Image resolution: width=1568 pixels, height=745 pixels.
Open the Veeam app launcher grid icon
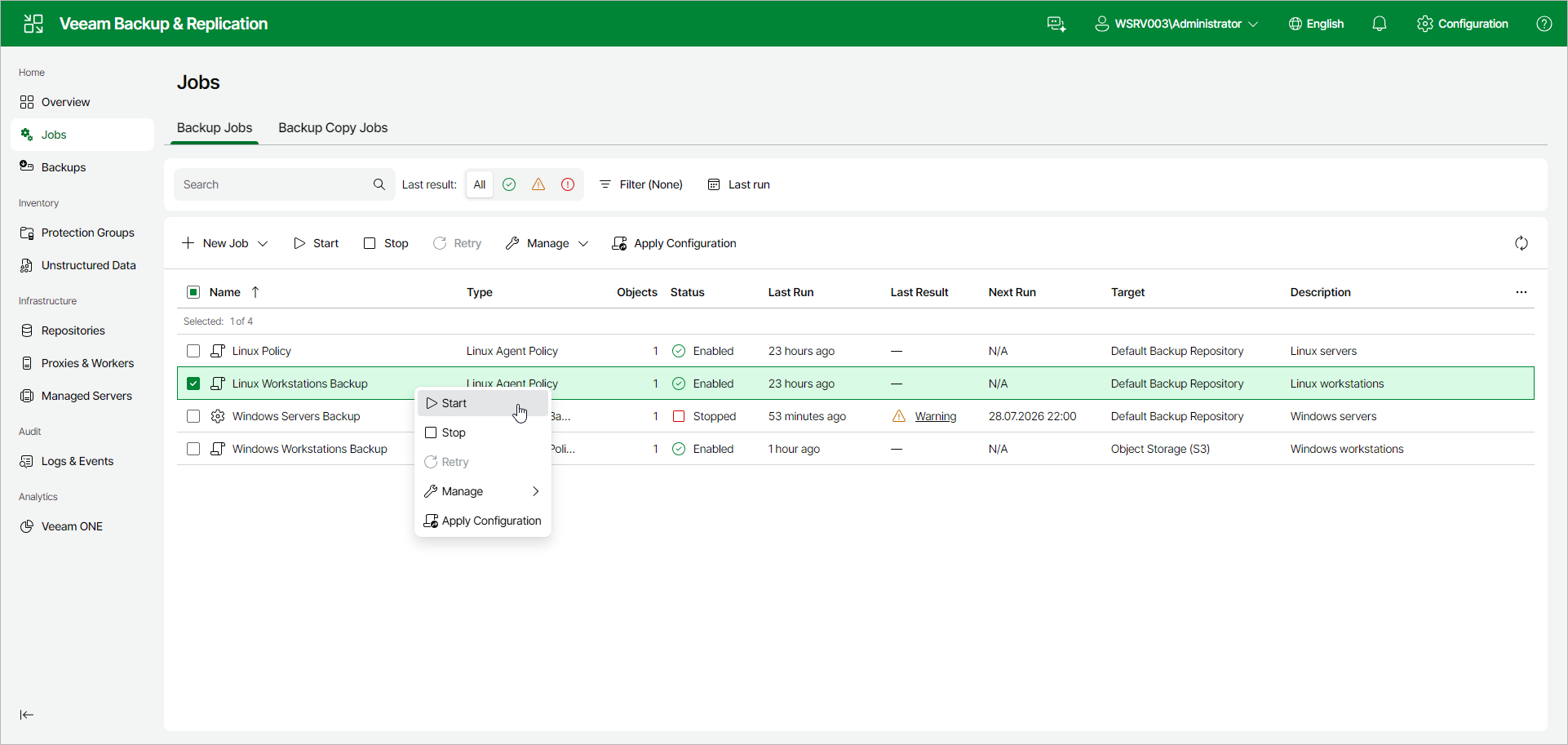[33, 24]
